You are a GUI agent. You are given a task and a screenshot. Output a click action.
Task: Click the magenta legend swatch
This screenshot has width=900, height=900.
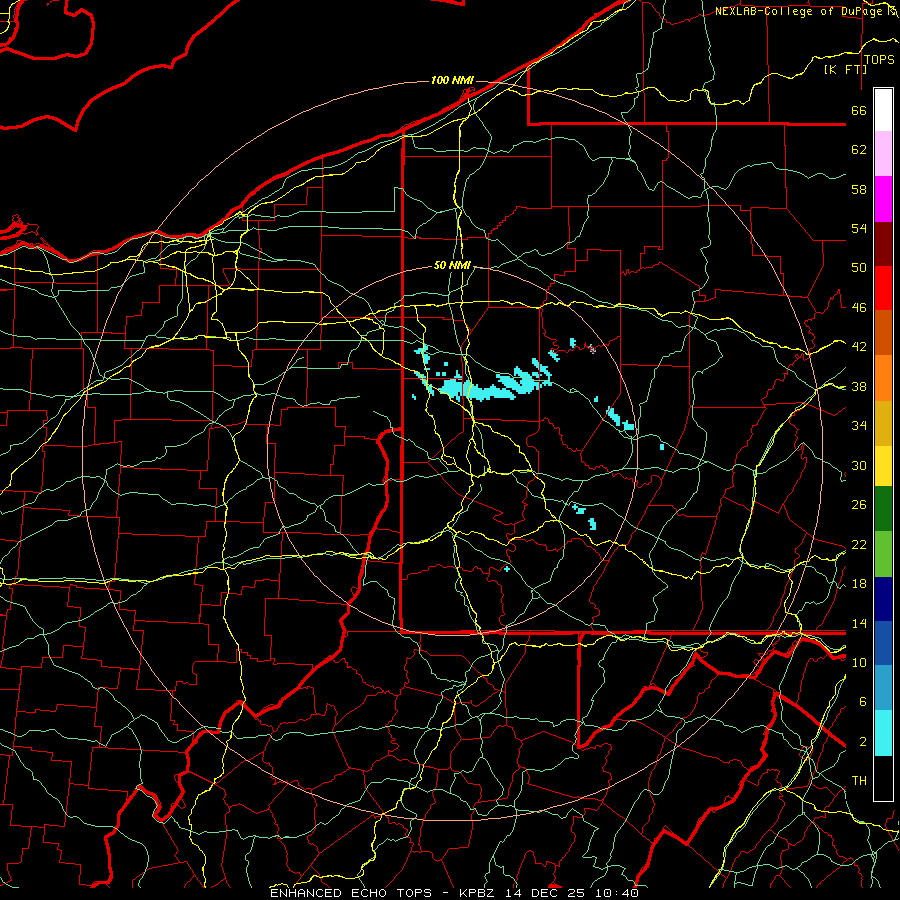(x=883, y=199)
